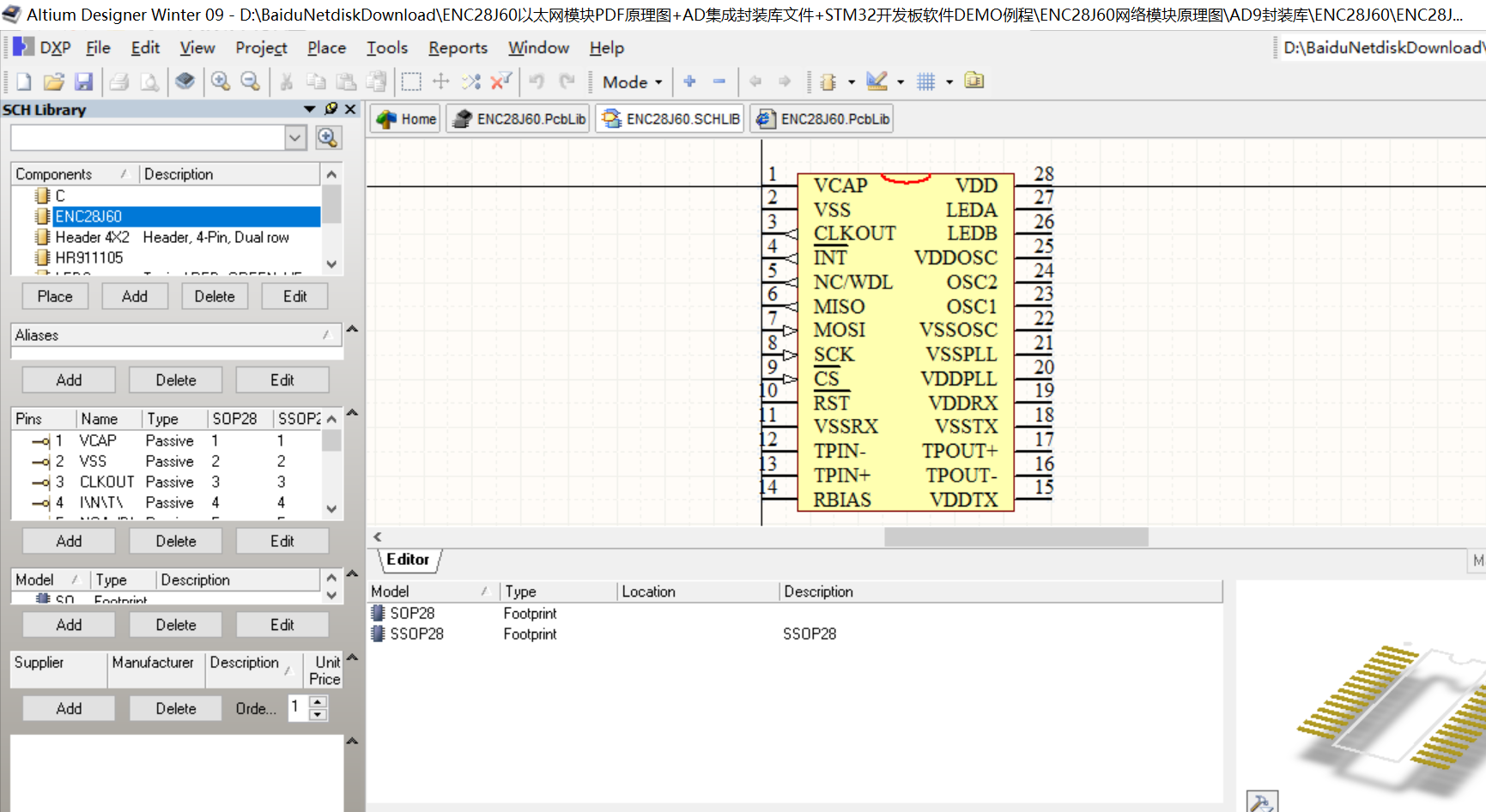Open Print Preview from toolbar

coord(149,82)
